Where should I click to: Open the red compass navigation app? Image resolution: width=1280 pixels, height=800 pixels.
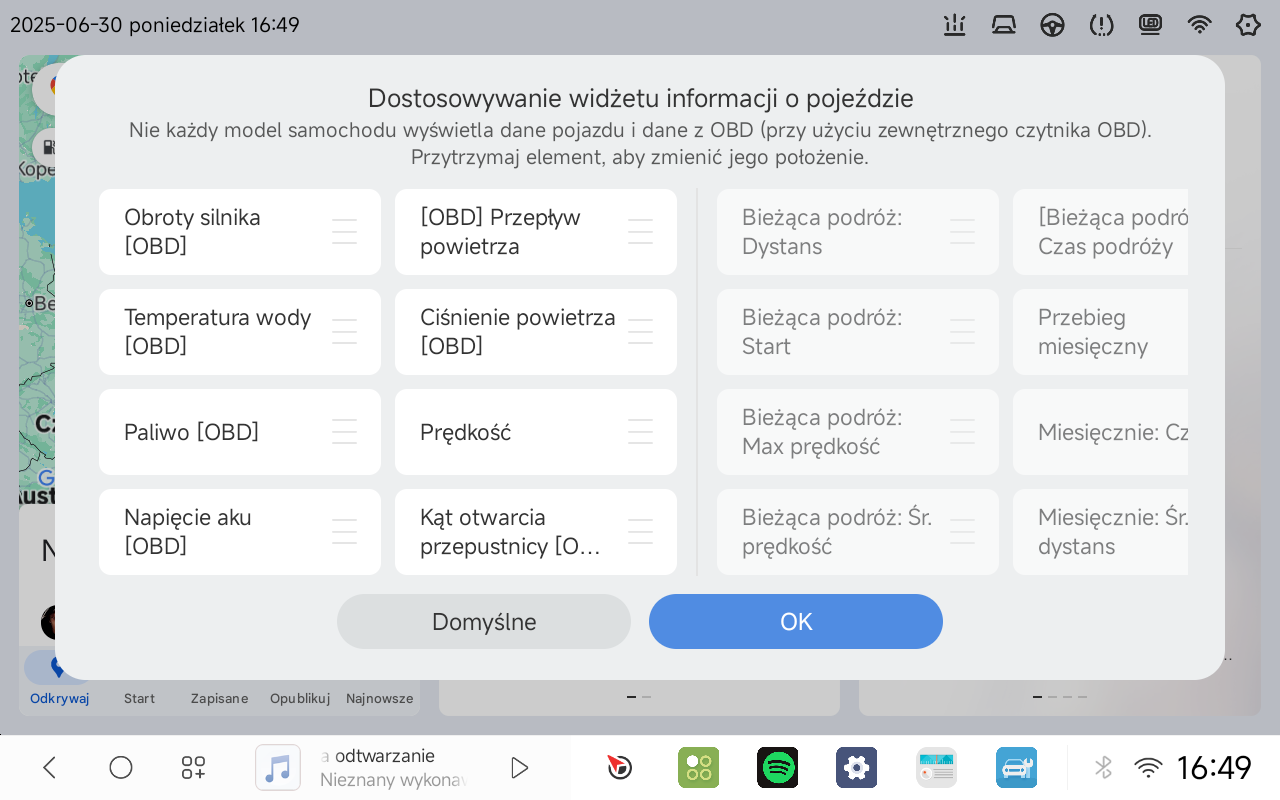(619, 768)
